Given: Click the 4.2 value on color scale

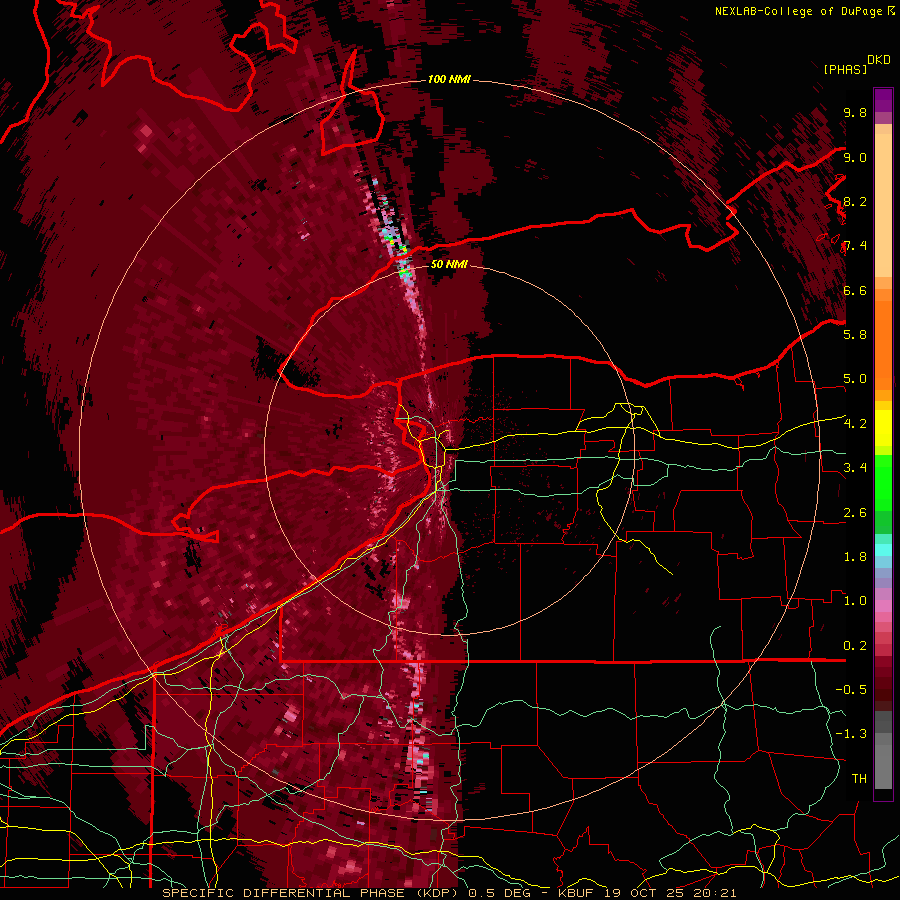Looking at the screenshot, I should 855,423.
